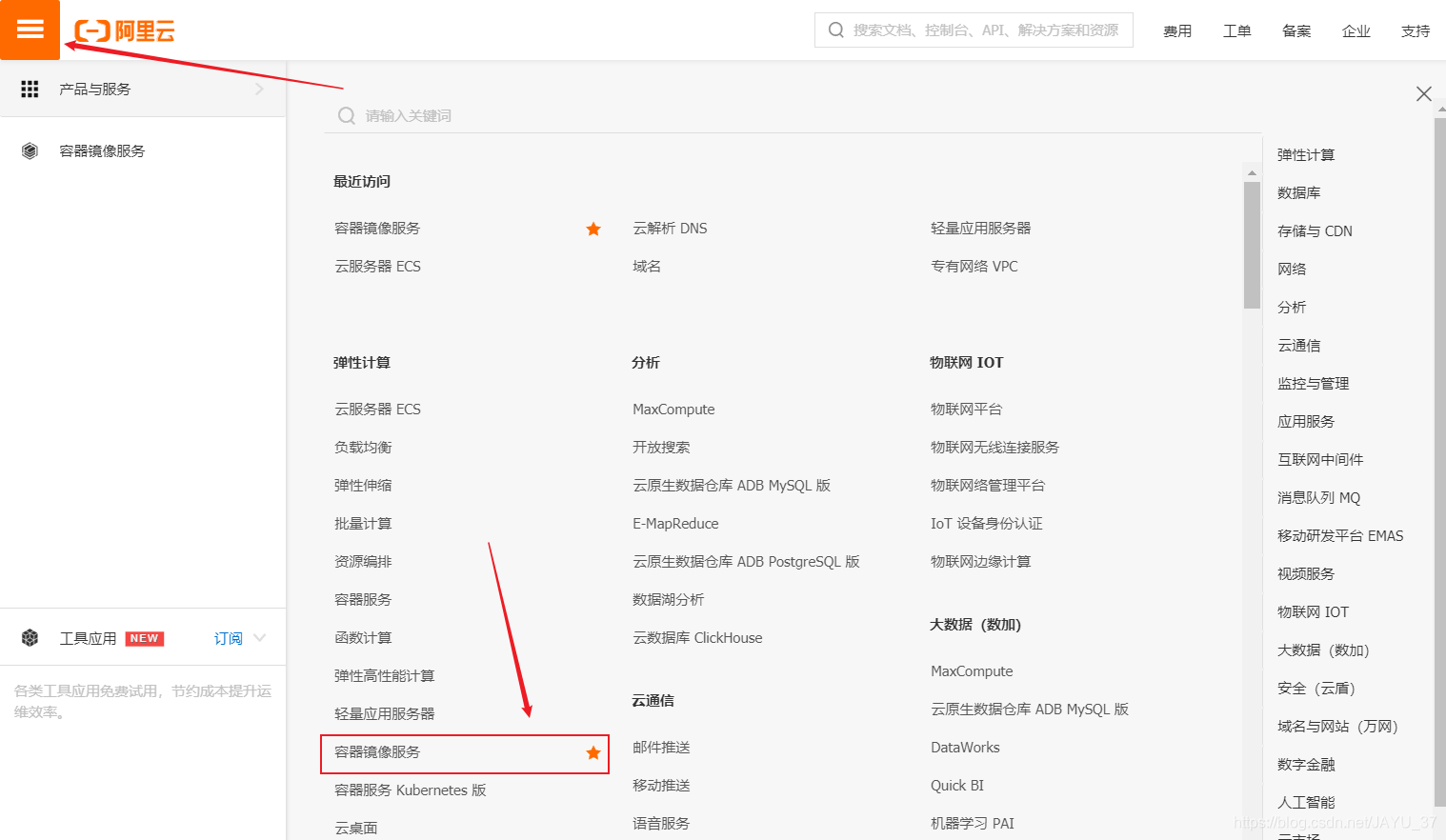Open 批量计算
Viewport: 1446px width, 840px height.
click(x=363, y=524)
